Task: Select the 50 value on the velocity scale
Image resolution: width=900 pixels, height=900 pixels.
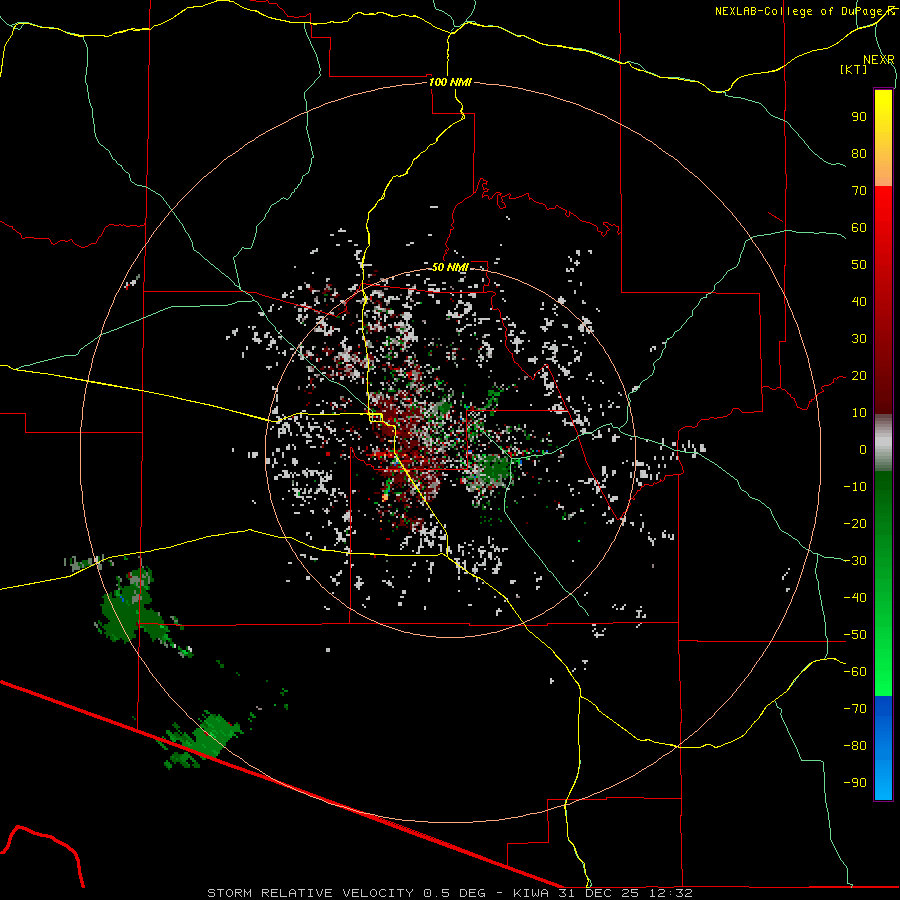Action: [859, 265]
